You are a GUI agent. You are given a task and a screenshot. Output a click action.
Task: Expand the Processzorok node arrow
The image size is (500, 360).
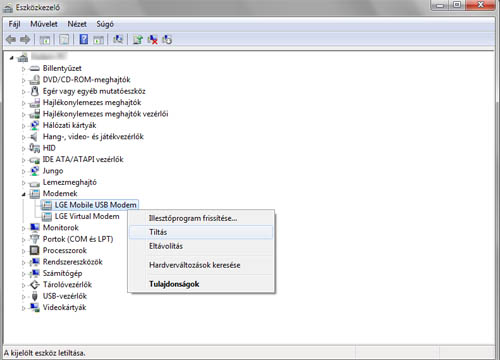(x=23, y=251)
